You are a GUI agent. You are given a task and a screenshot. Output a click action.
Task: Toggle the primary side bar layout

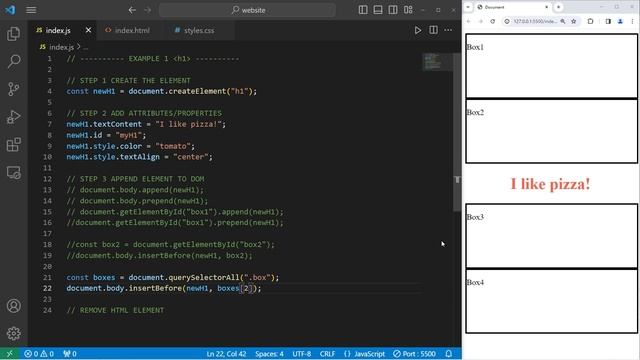[363, 10]
